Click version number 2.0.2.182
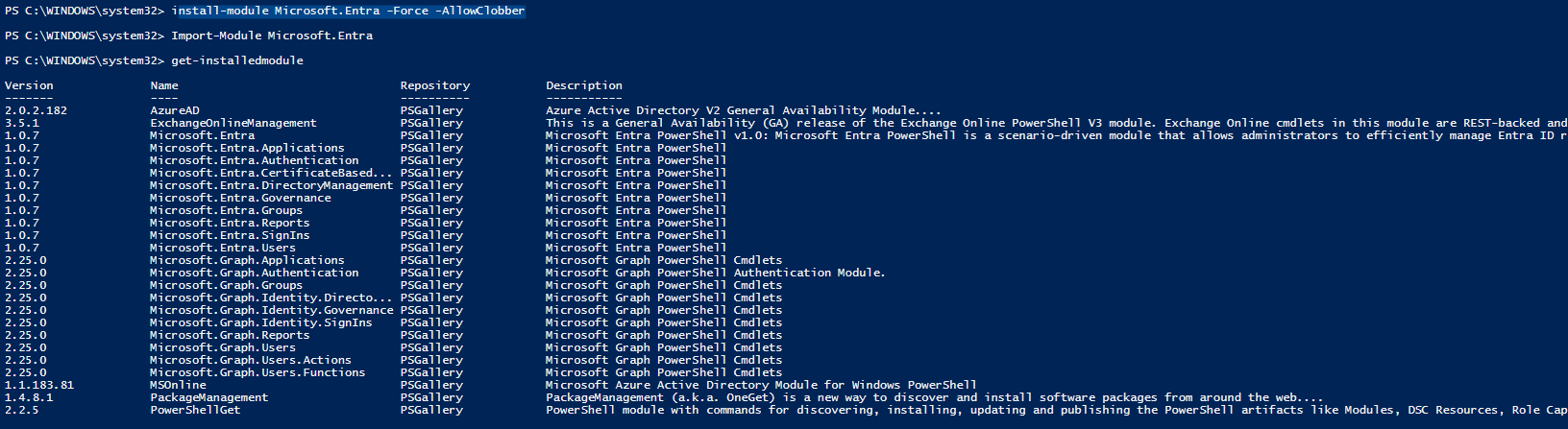This screenshot has height=429, width=1568. 37,110
